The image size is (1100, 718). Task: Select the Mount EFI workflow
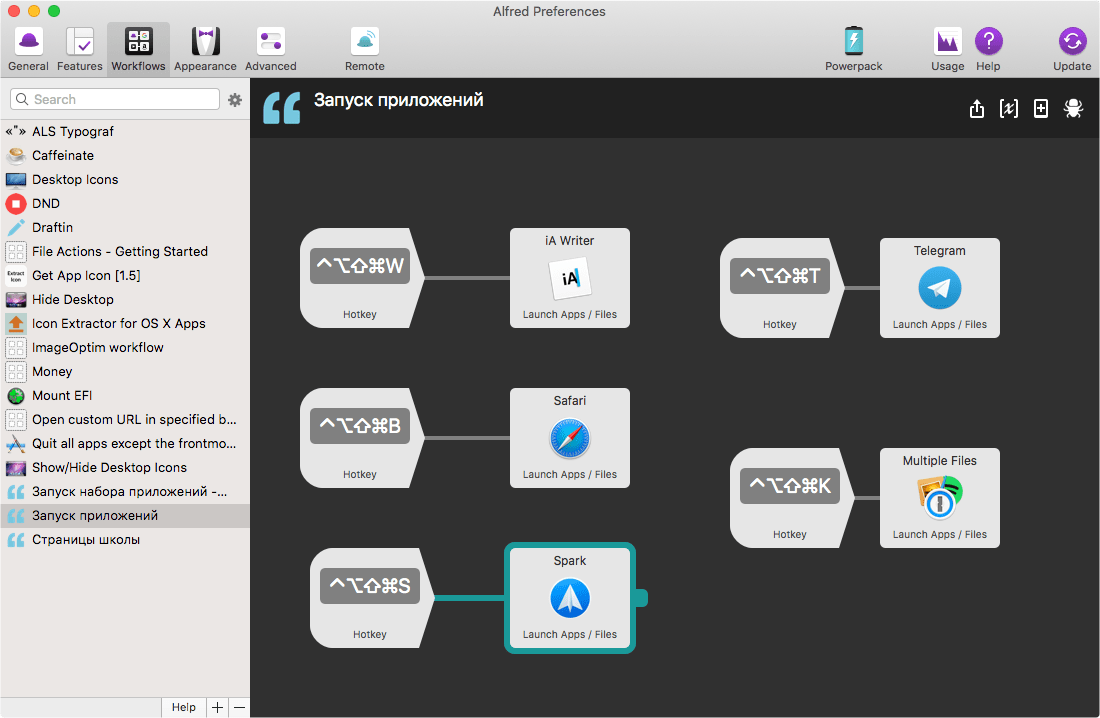125,395
